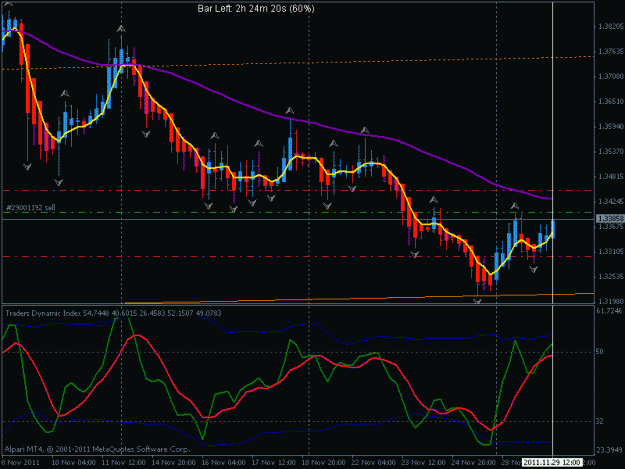Viewport: 625px width, 469px height.
Task: Click price scale value 1.37080
Action: point(611,76)
